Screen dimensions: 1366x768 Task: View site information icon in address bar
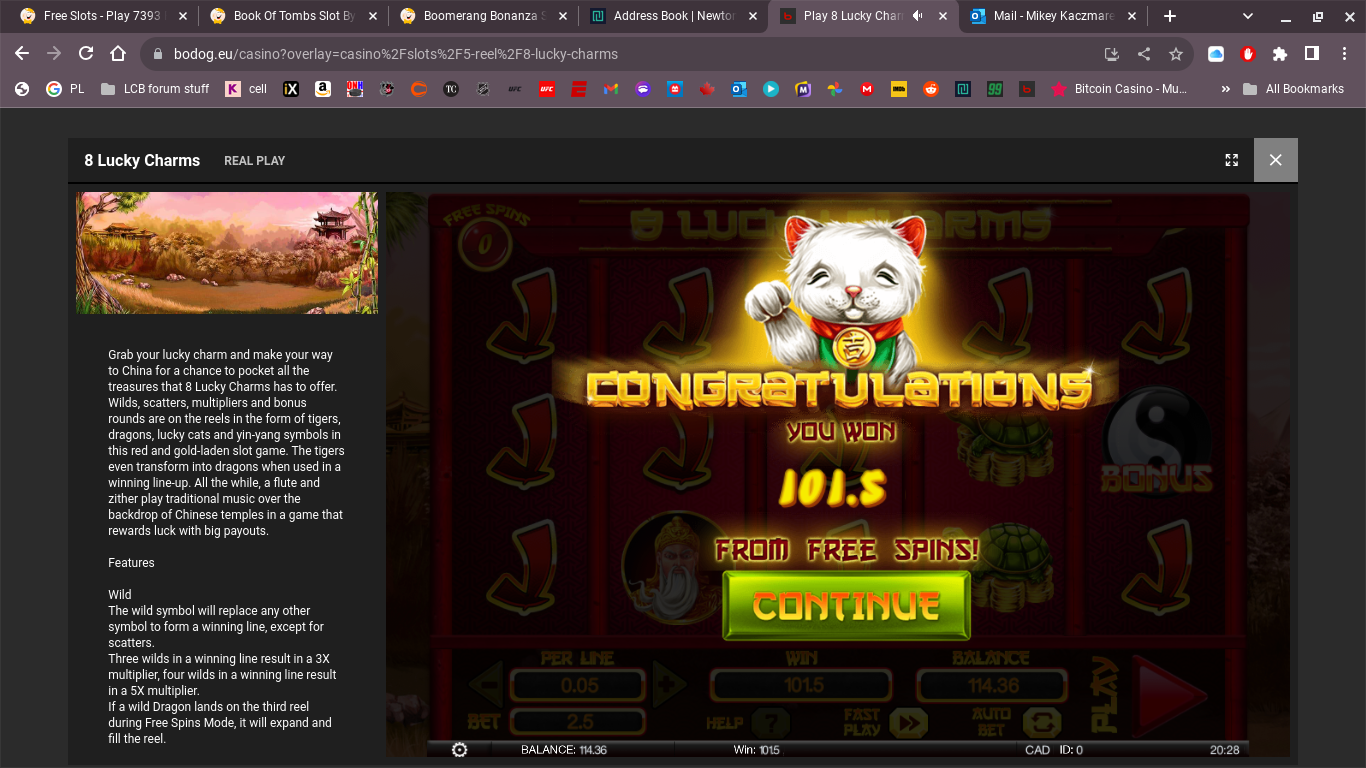point(157,54)
